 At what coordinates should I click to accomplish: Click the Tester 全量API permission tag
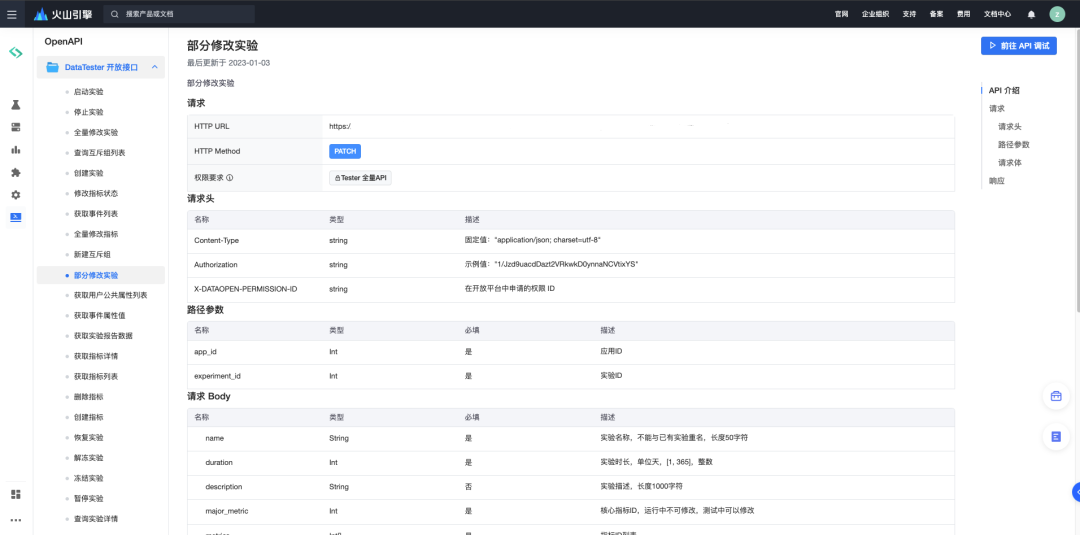(361, 178)
